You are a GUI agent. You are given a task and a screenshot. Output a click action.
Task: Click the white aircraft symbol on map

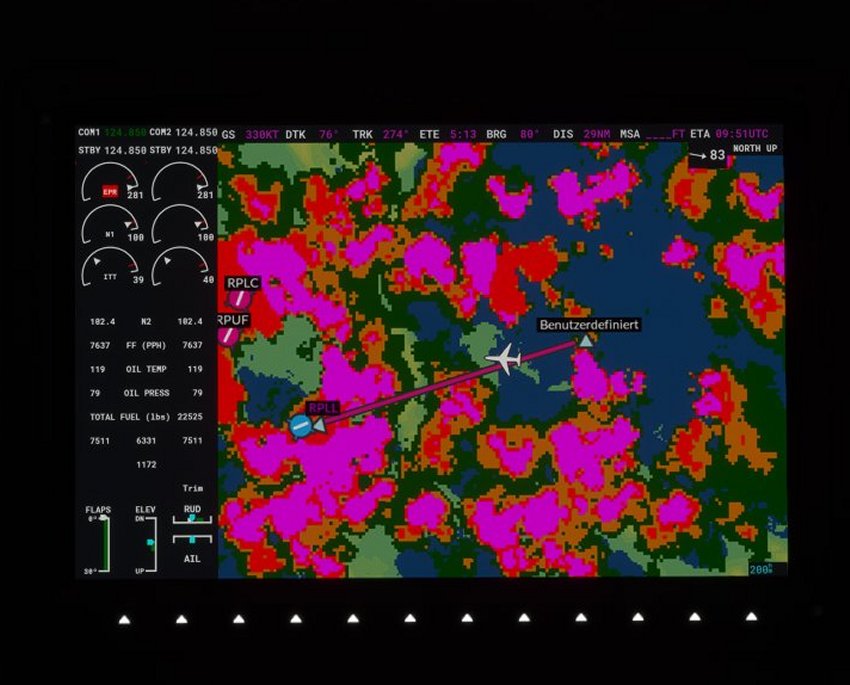(505, 357)
